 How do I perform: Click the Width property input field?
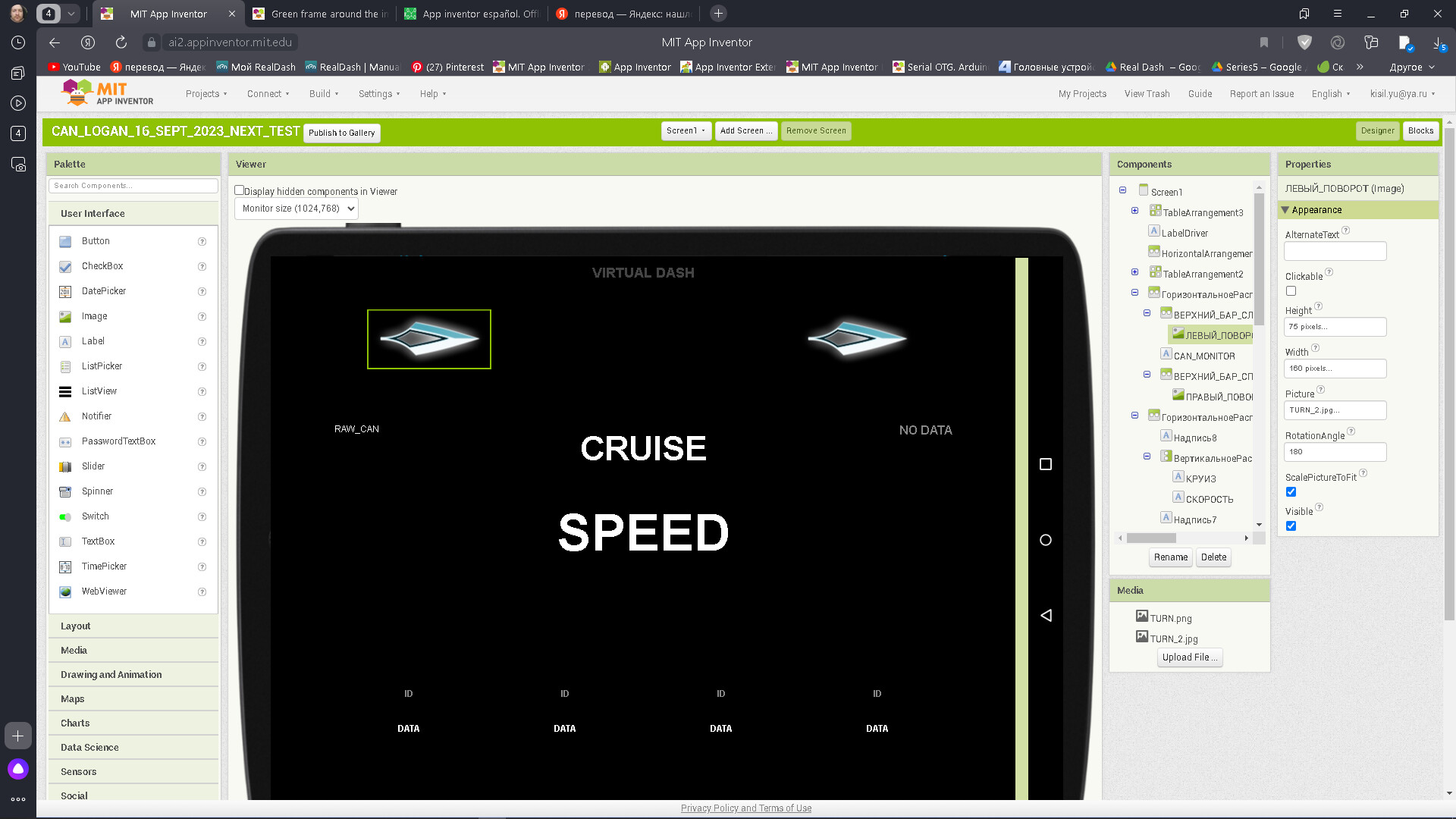coord(1335,368)
